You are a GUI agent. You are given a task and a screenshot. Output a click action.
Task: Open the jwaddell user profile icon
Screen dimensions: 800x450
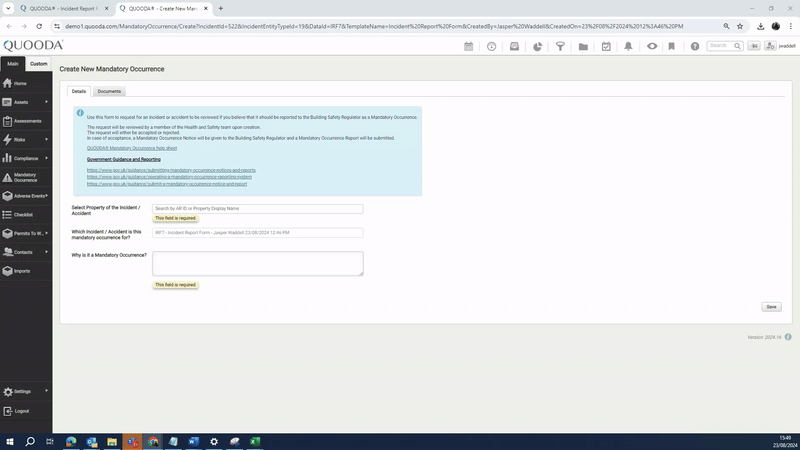pos(770,46)
